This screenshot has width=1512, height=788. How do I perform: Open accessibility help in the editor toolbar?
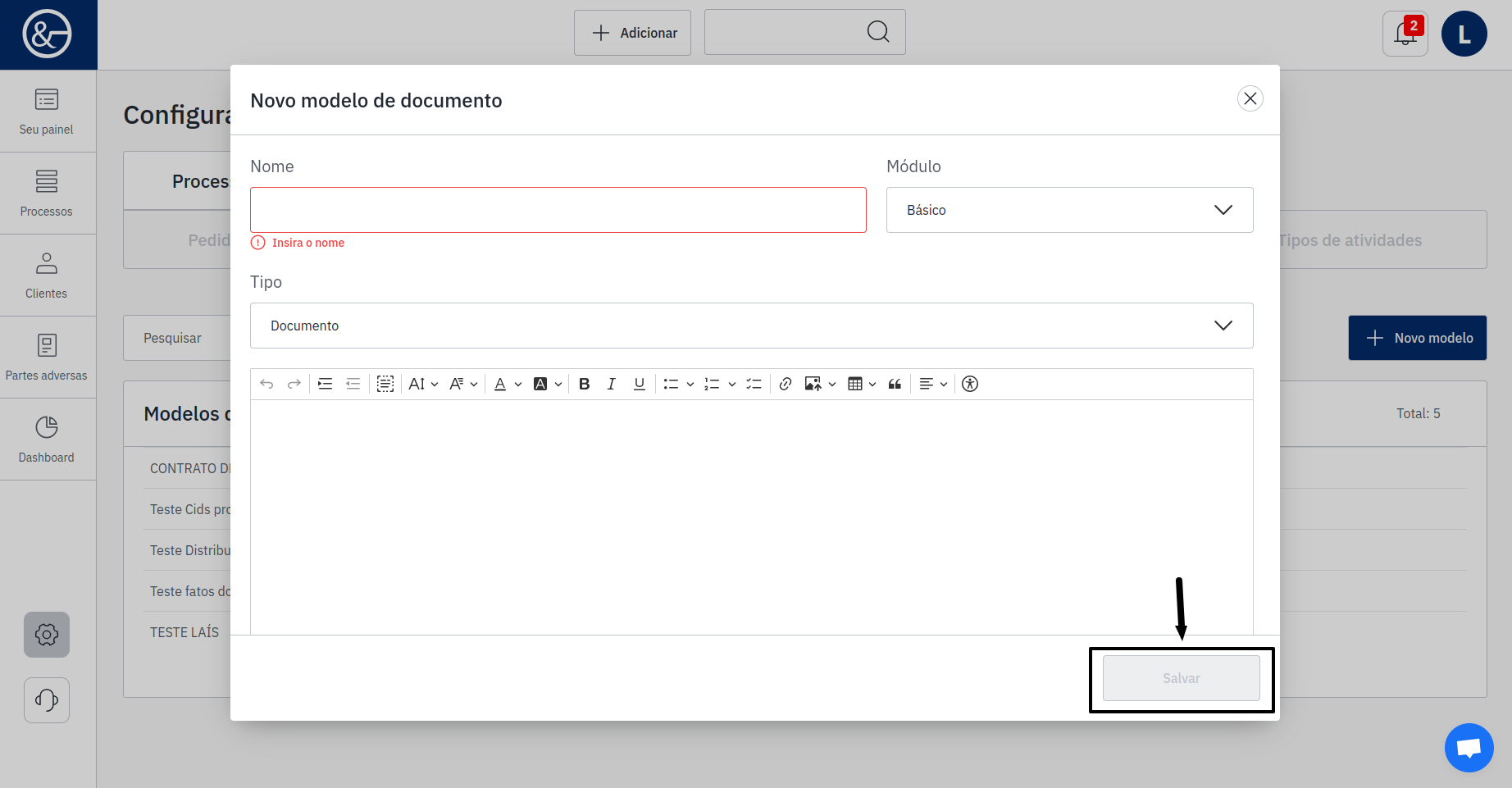tap(970, 384)
